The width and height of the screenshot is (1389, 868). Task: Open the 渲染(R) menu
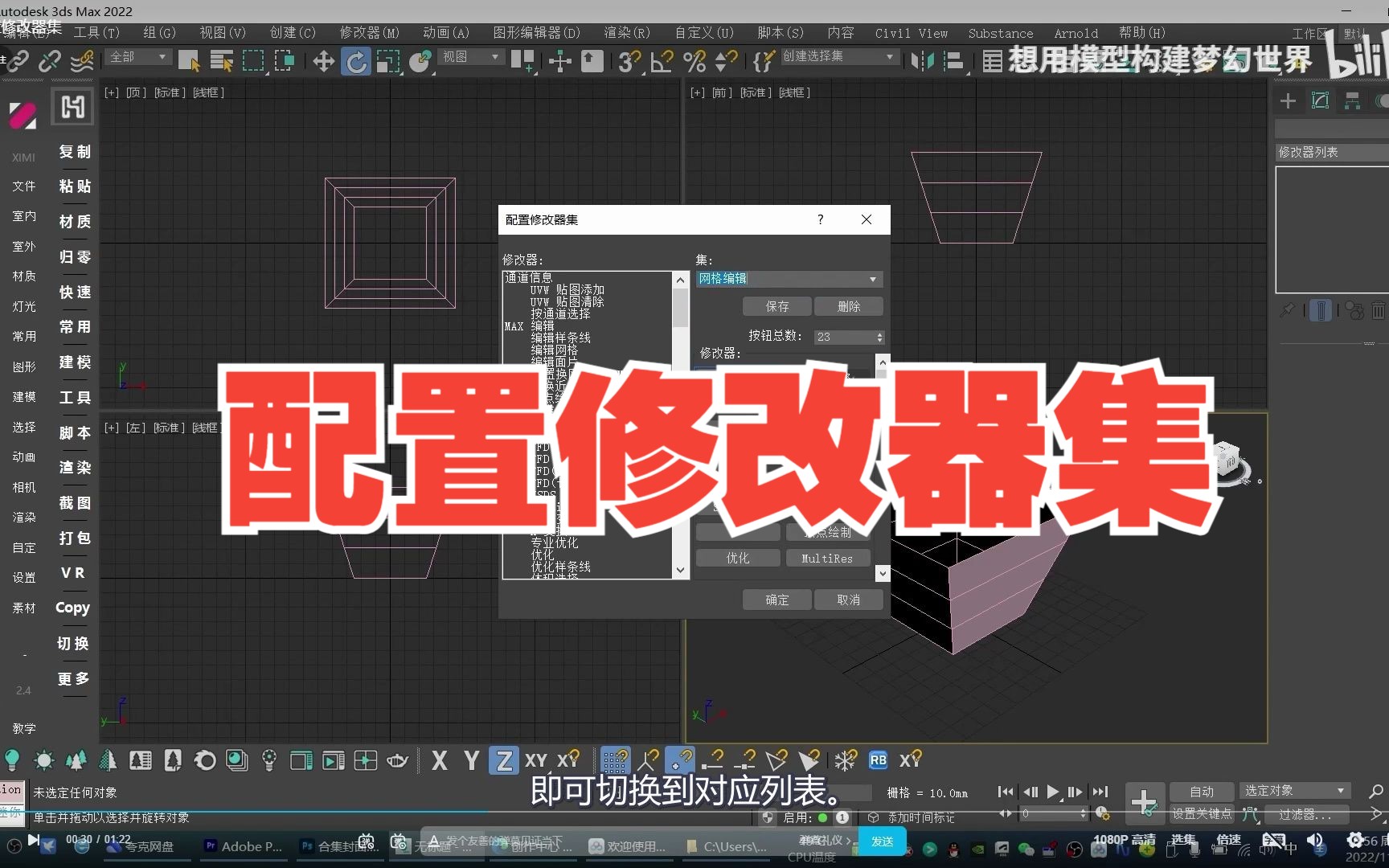[x=626, y=33]
